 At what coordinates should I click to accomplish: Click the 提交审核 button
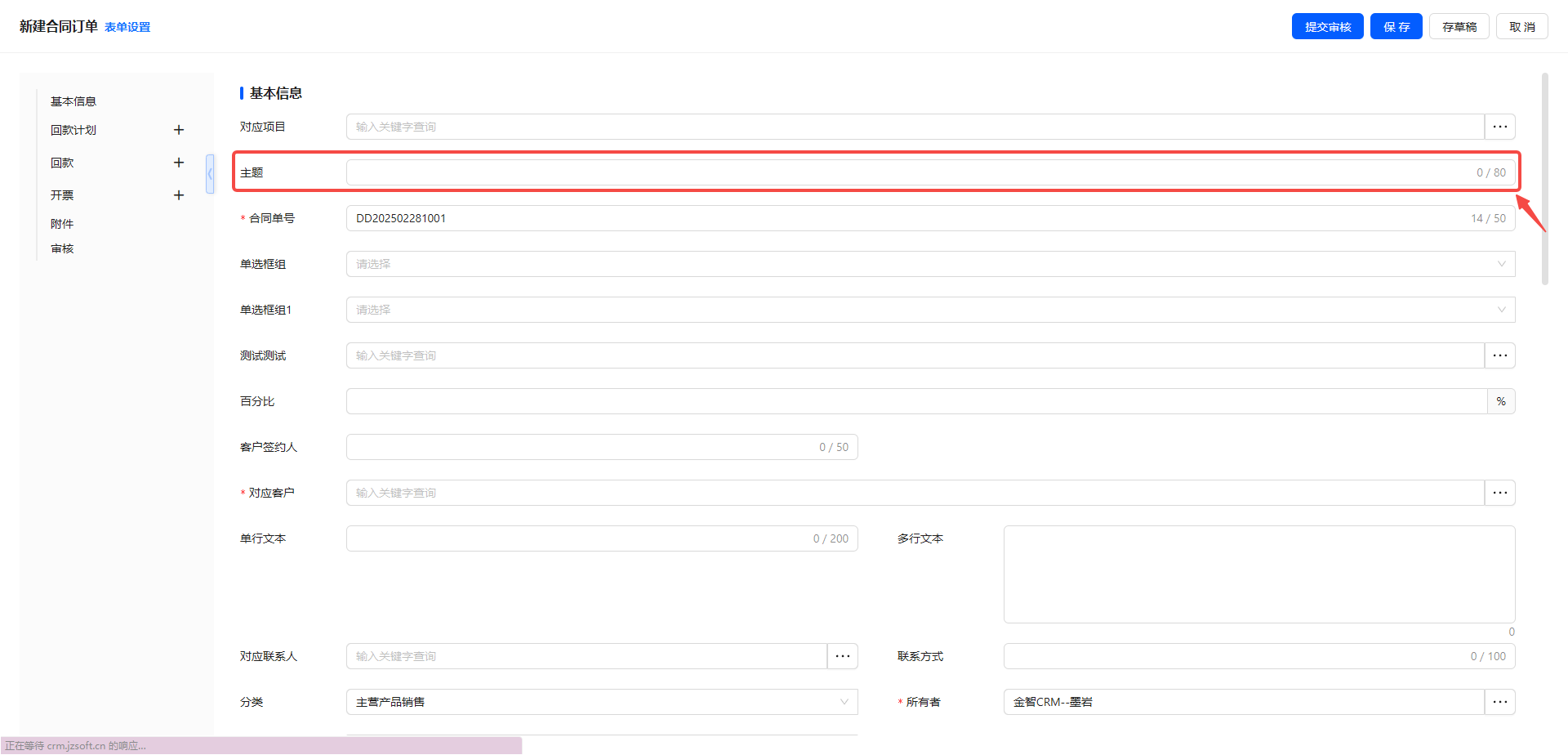[1328, 26]
